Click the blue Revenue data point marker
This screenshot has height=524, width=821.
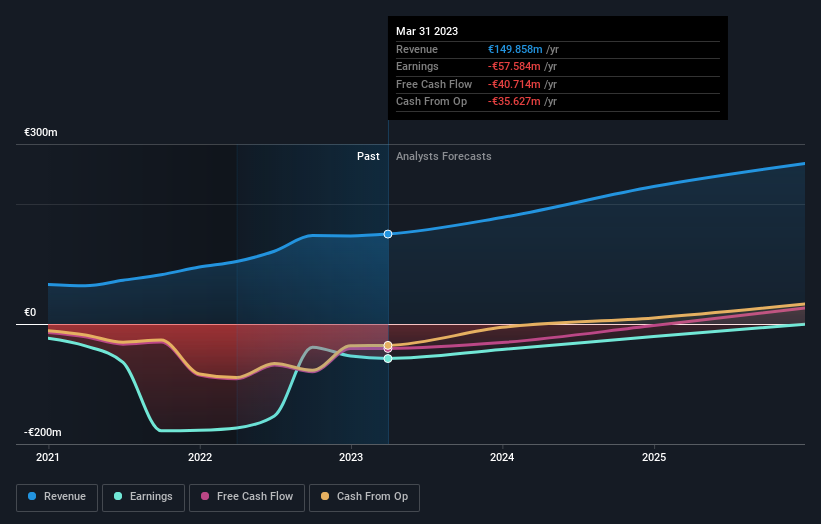(388, 234)
